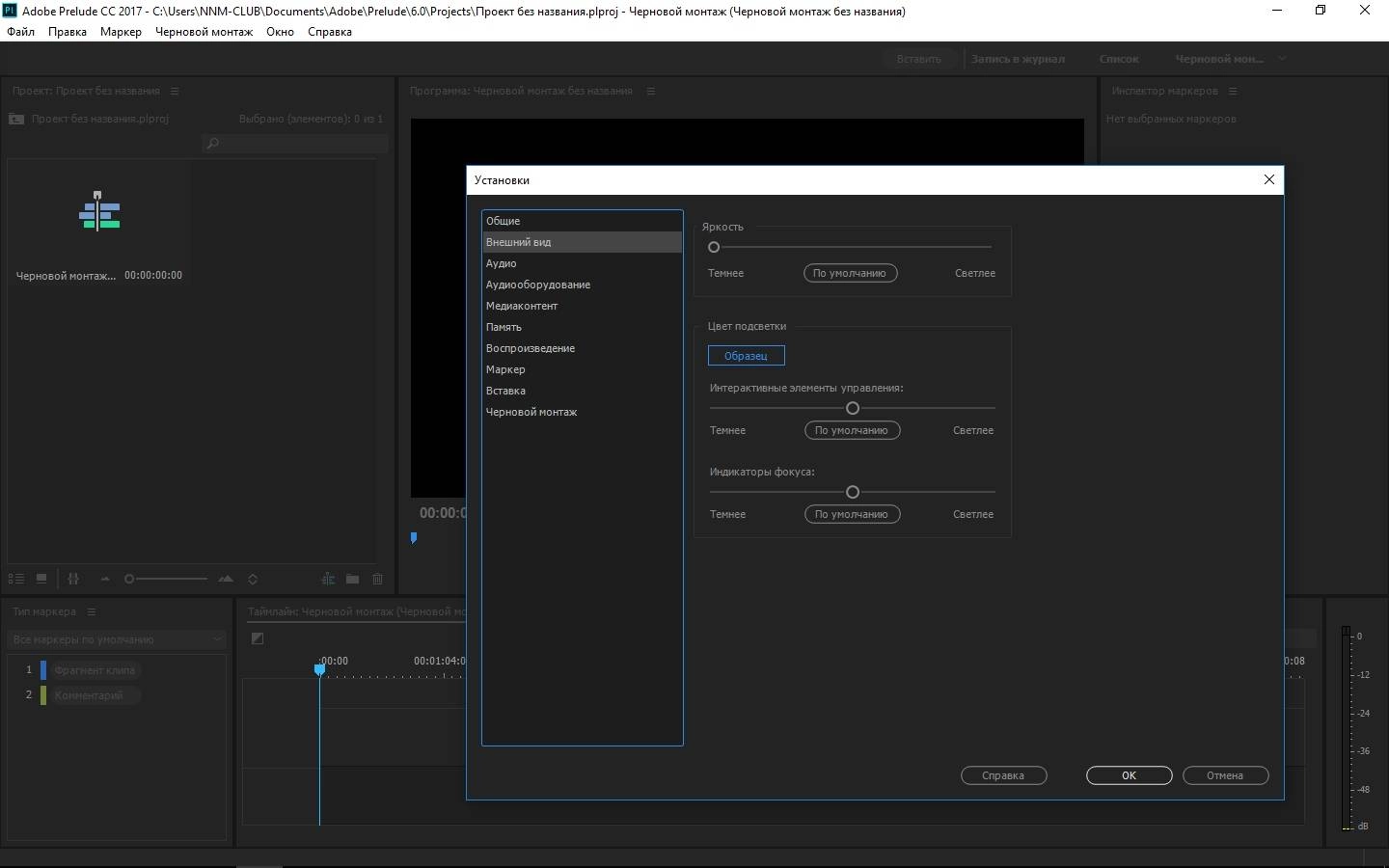Switch Project panel to thumbnail view

pos(41,579)
